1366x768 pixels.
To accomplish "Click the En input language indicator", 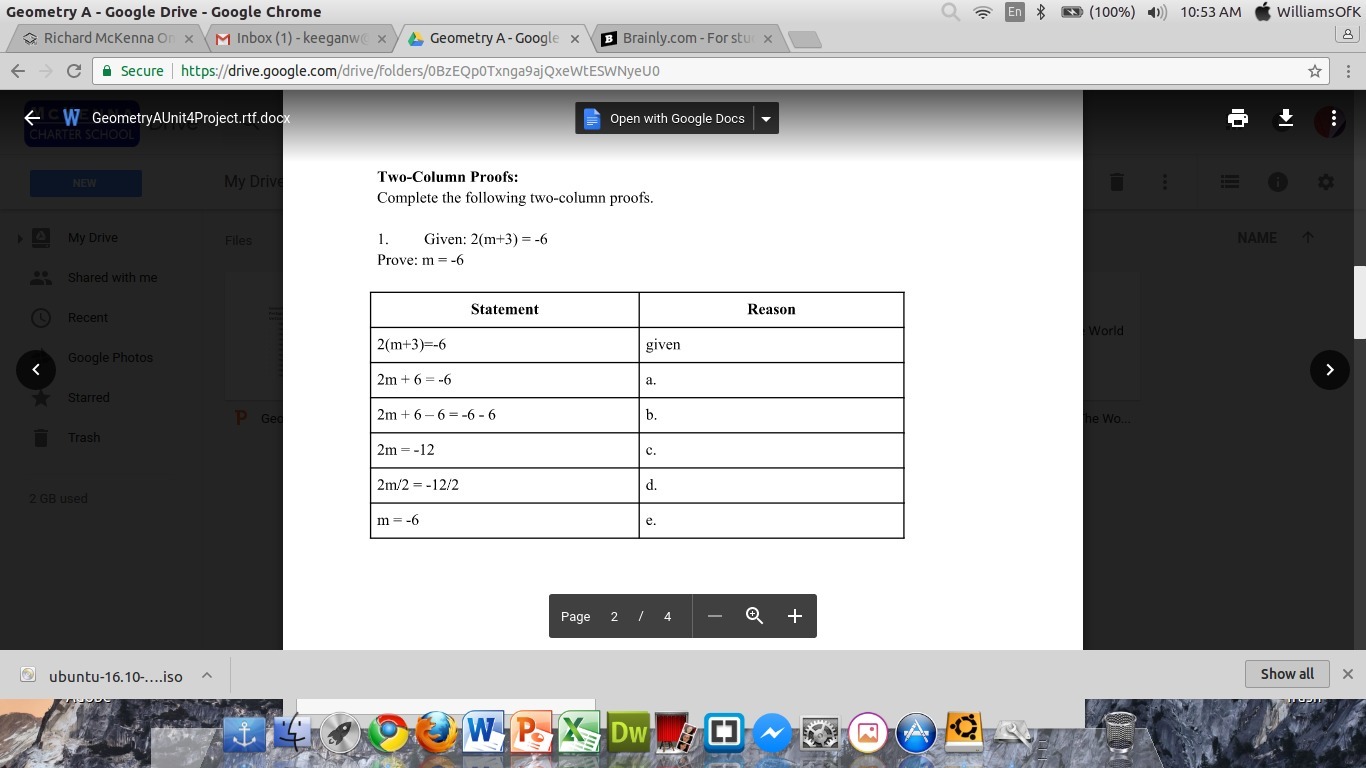I will 1015,12.
